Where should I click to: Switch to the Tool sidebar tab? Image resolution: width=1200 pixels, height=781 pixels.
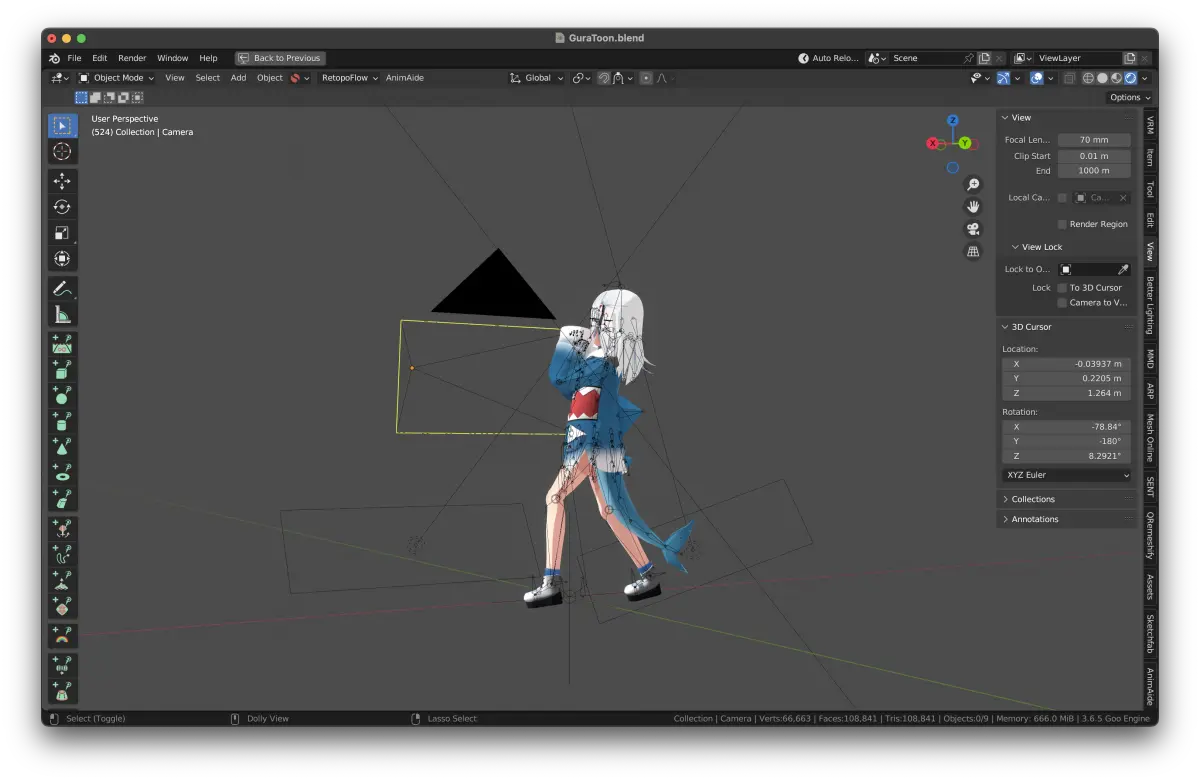[1149, 189]
